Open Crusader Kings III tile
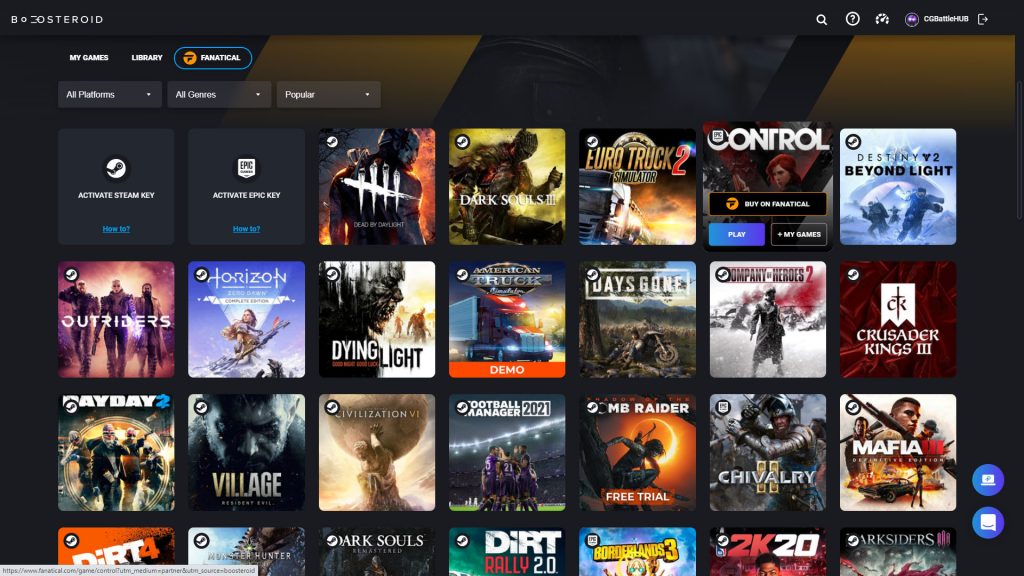 (x=898, y=319)
